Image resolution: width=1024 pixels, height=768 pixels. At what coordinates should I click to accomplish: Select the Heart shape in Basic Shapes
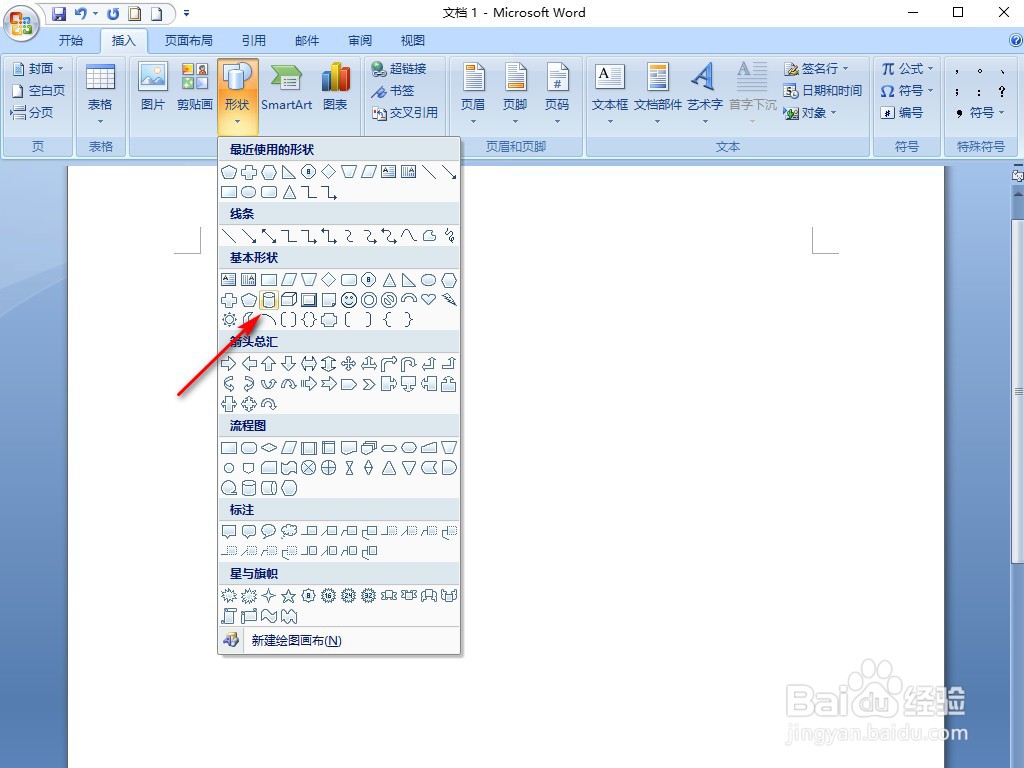(x=428, y=300)
